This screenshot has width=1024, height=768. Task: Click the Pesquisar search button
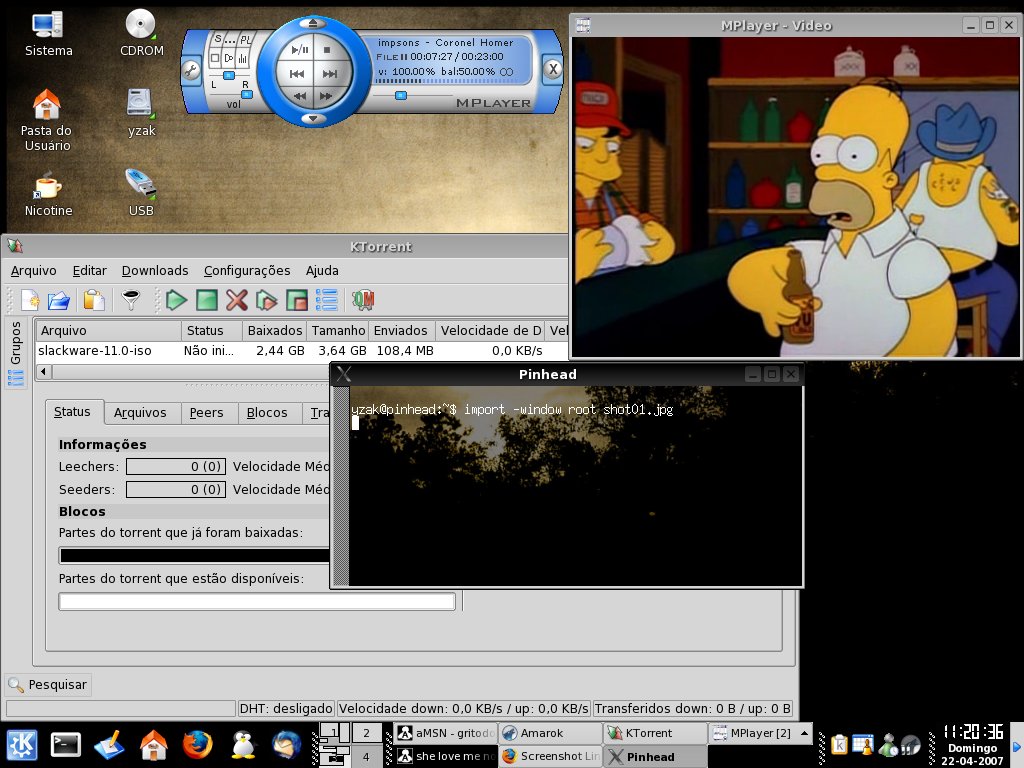47,684
